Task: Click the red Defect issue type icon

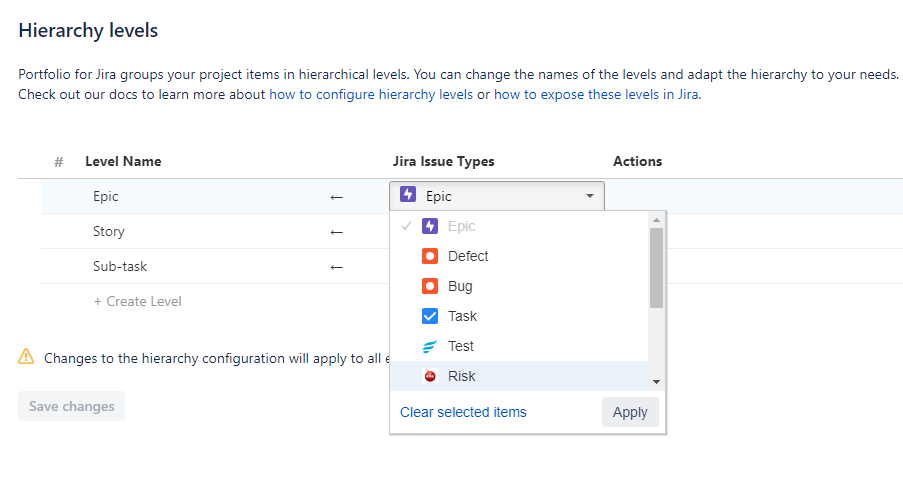Action: [430, 256]
